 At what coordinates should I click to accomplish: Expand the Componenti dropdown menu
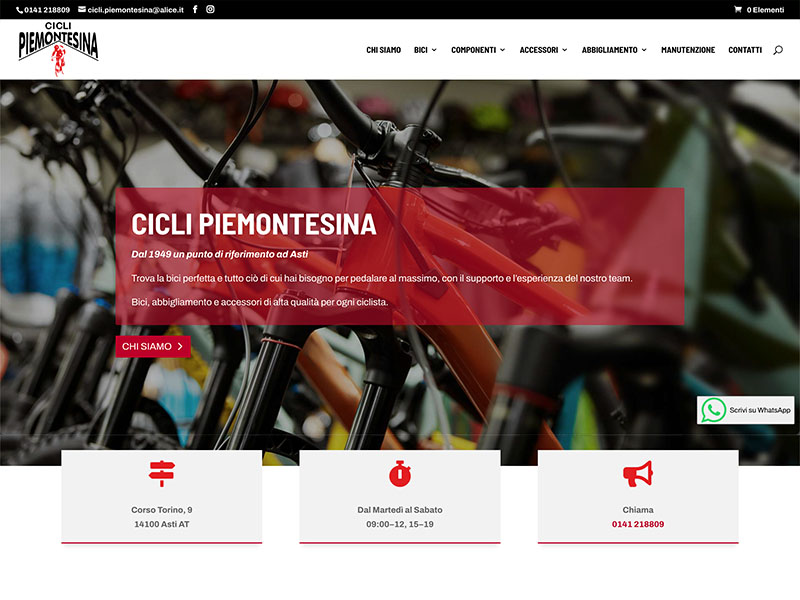(x=478, y=50)
